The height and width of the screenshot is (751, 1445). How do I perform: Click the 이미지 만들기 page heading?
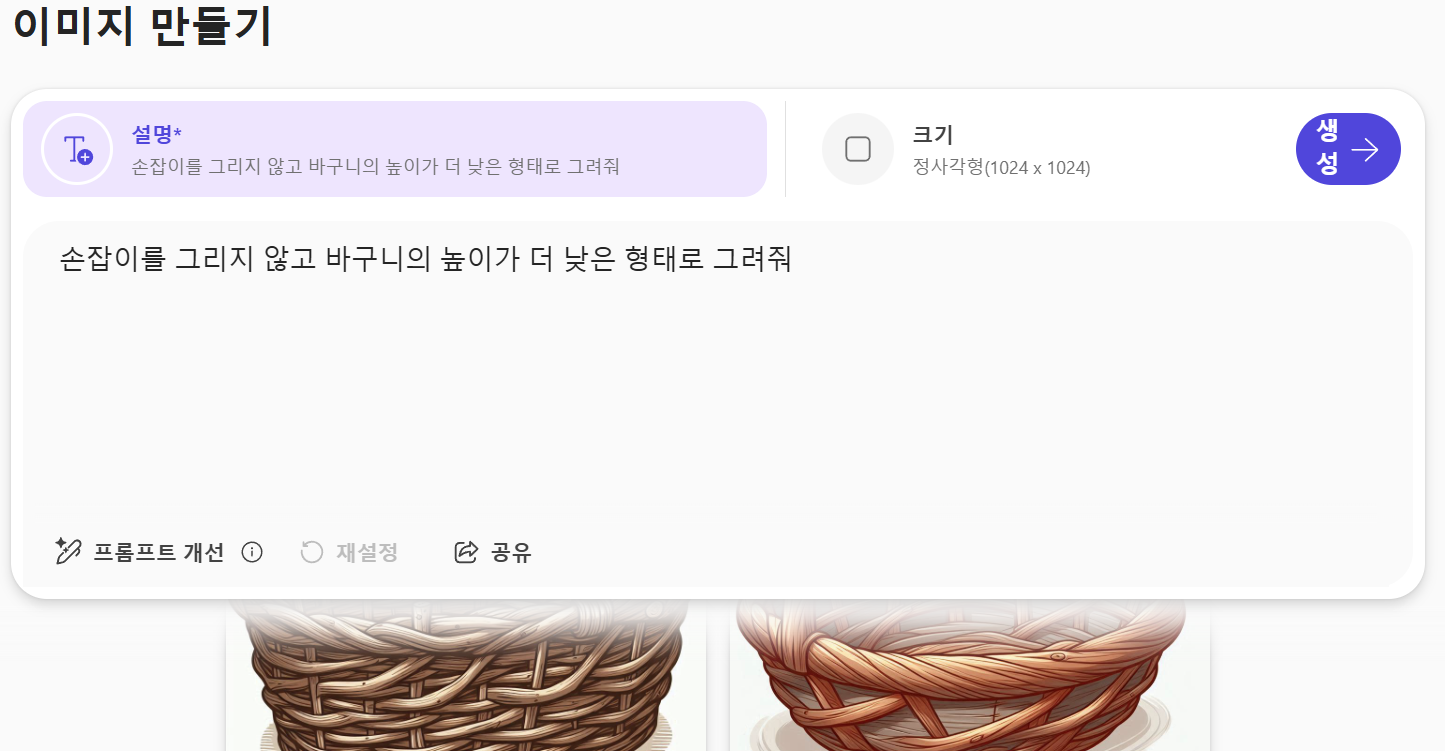(x=142, y=26)
